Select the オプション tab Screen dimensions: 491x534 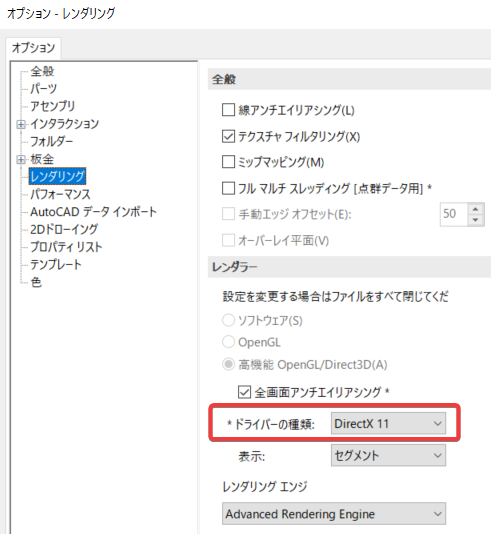[x=33, y=48]
